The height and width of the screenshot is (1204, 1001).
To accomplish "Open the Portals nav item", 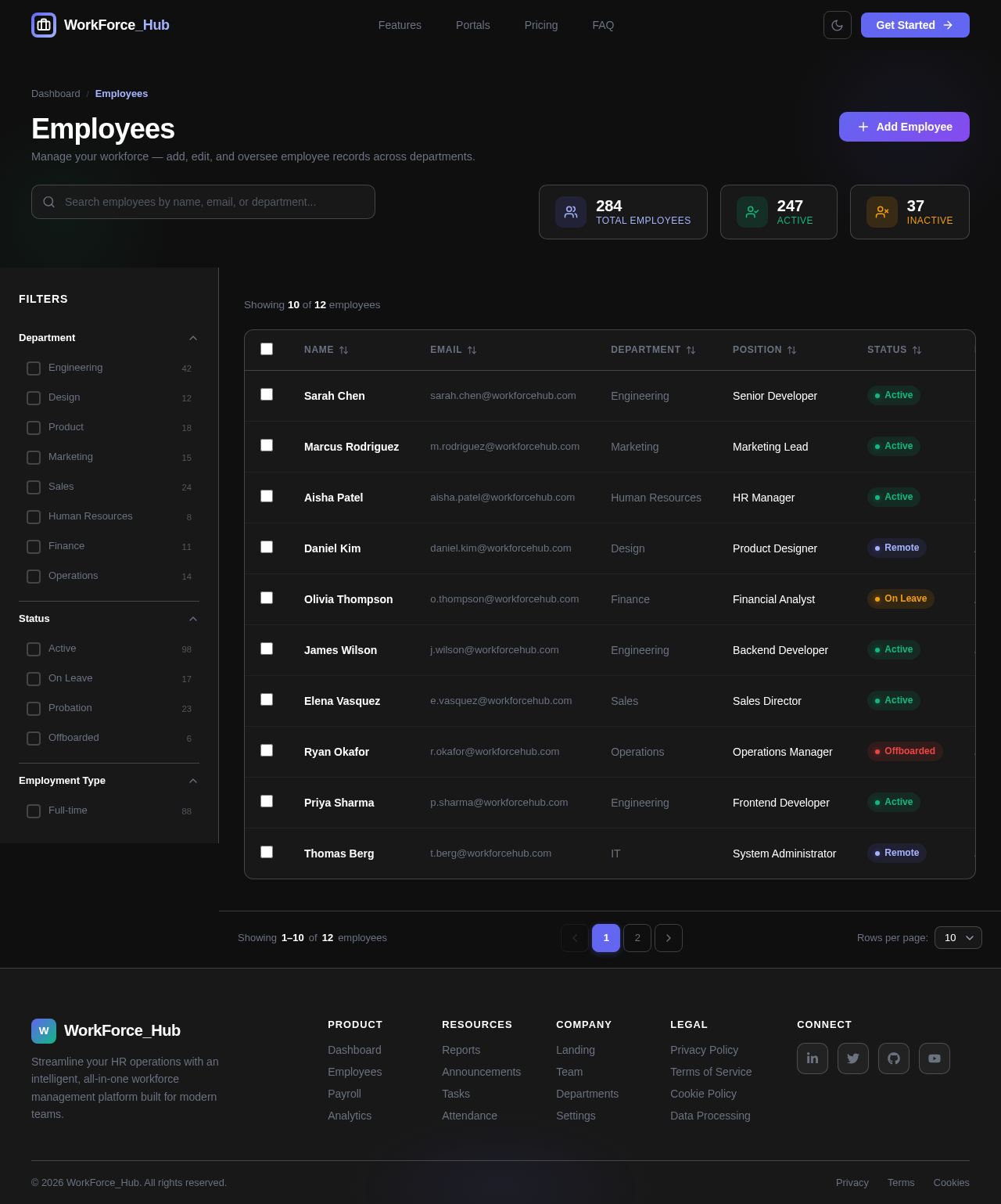I will pyautogui.click(x=473, y=25).
